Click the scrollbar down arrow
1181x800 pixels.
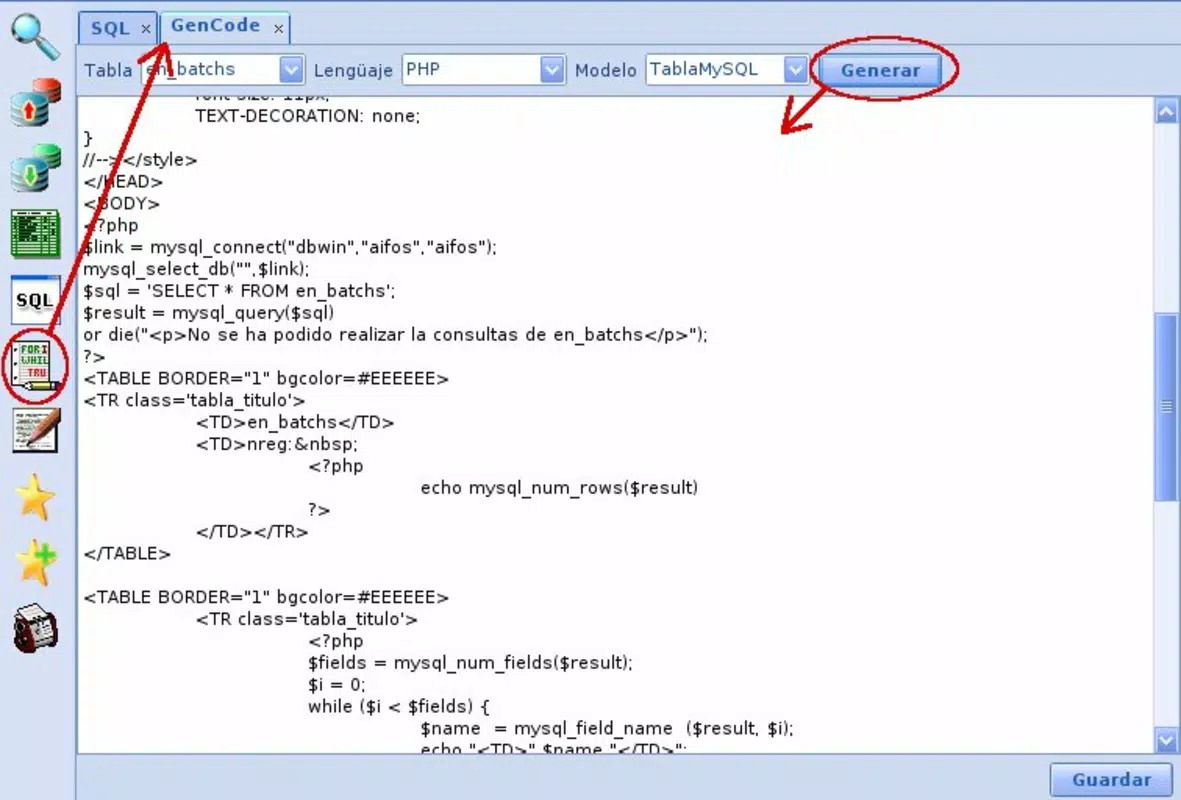pos(1166,740)
